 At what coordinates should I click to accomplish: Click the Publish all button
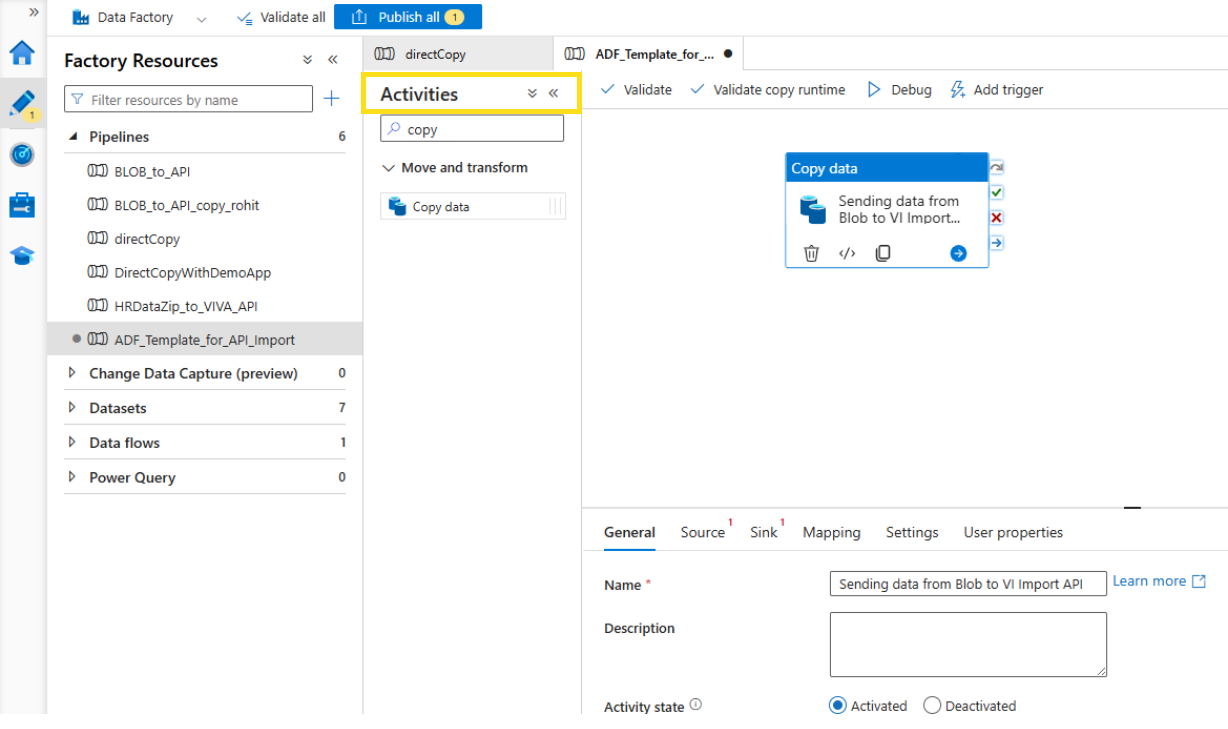(408, 16)
